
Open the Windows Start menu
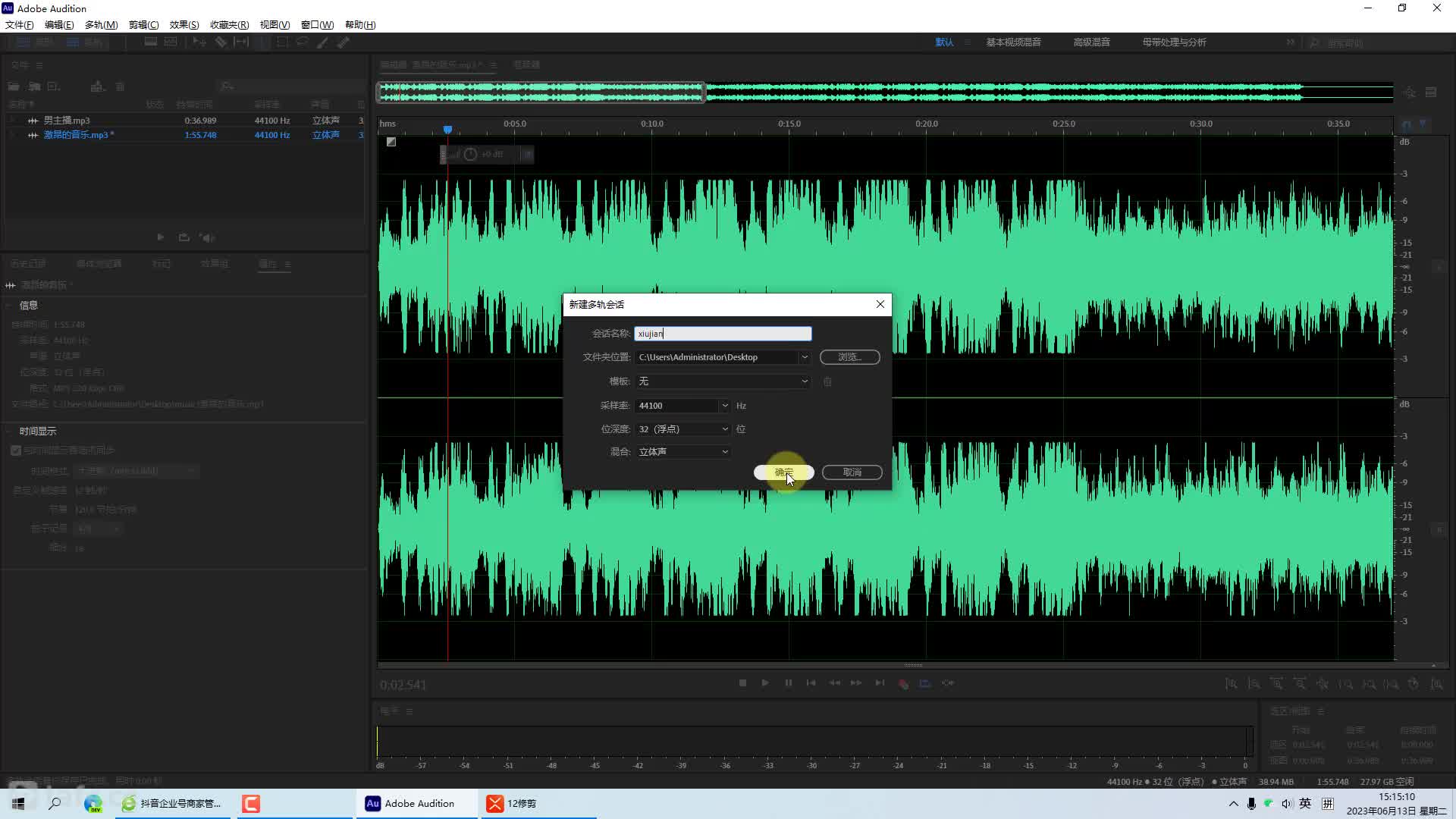(x=18, y=804)
